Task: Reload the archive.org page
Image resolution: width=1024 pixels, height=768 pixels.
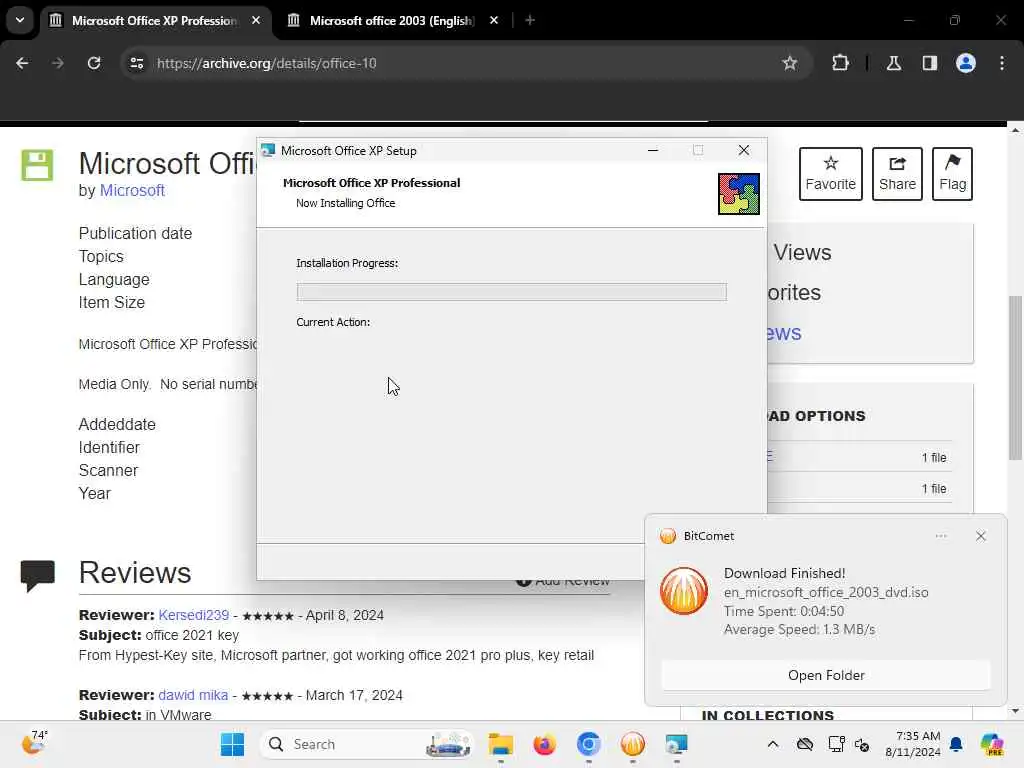Action: coord(94,63)
